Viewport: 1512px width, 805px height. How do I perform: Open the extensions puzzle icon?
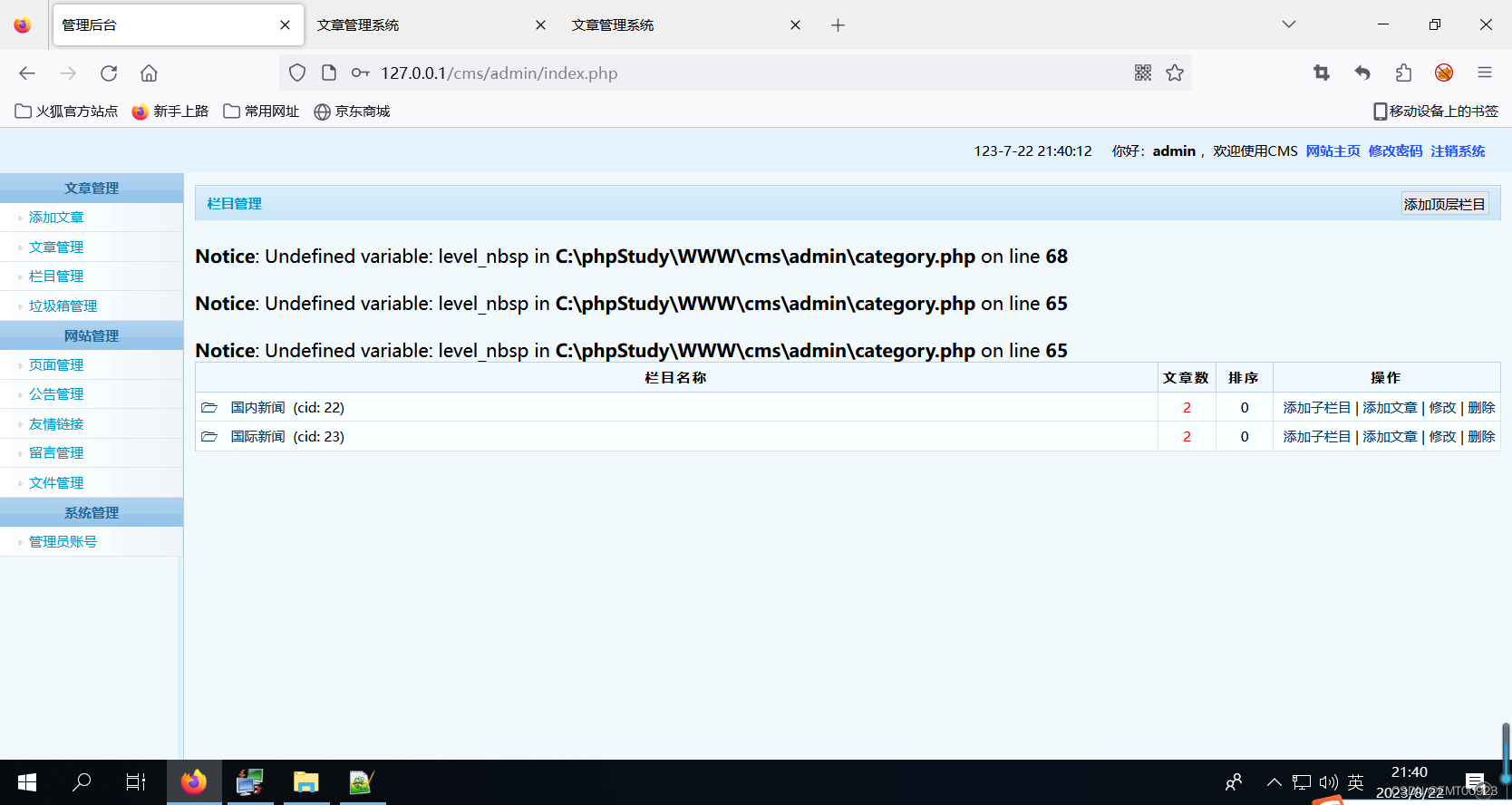point(1403,73)
